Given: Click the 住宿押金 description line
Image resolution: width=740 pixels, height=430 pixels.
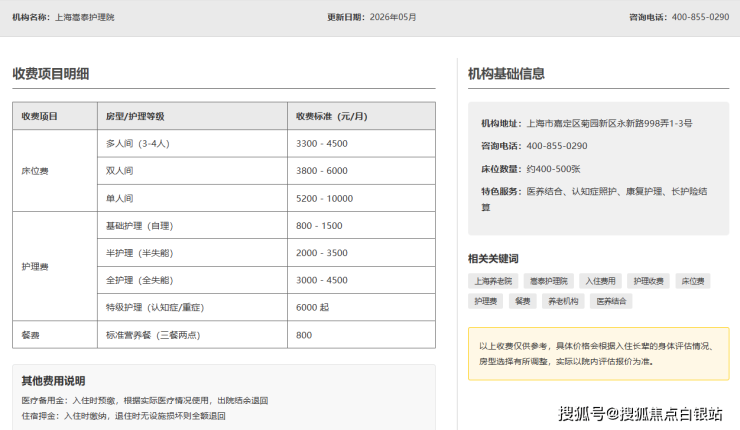Looking at the screenshot, I should (124, 416).
